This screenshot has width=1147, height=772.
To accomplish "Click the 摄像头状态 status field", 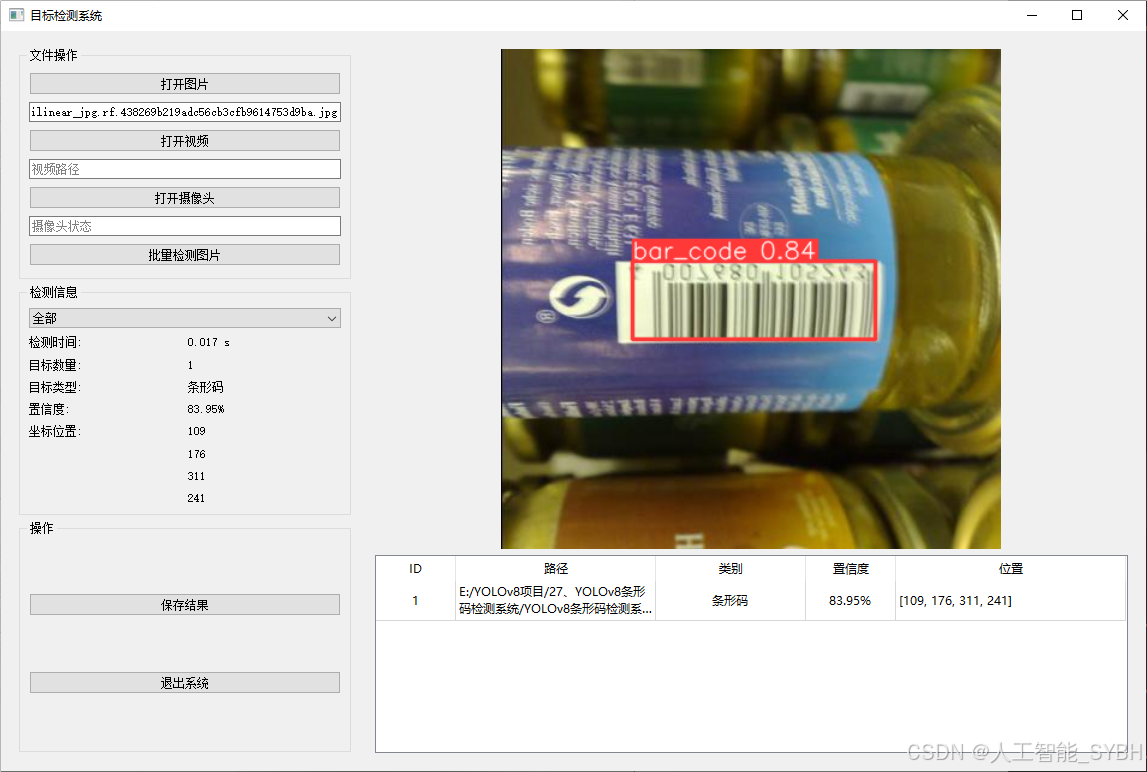I will pyautogui.click(x=184, y=226).
